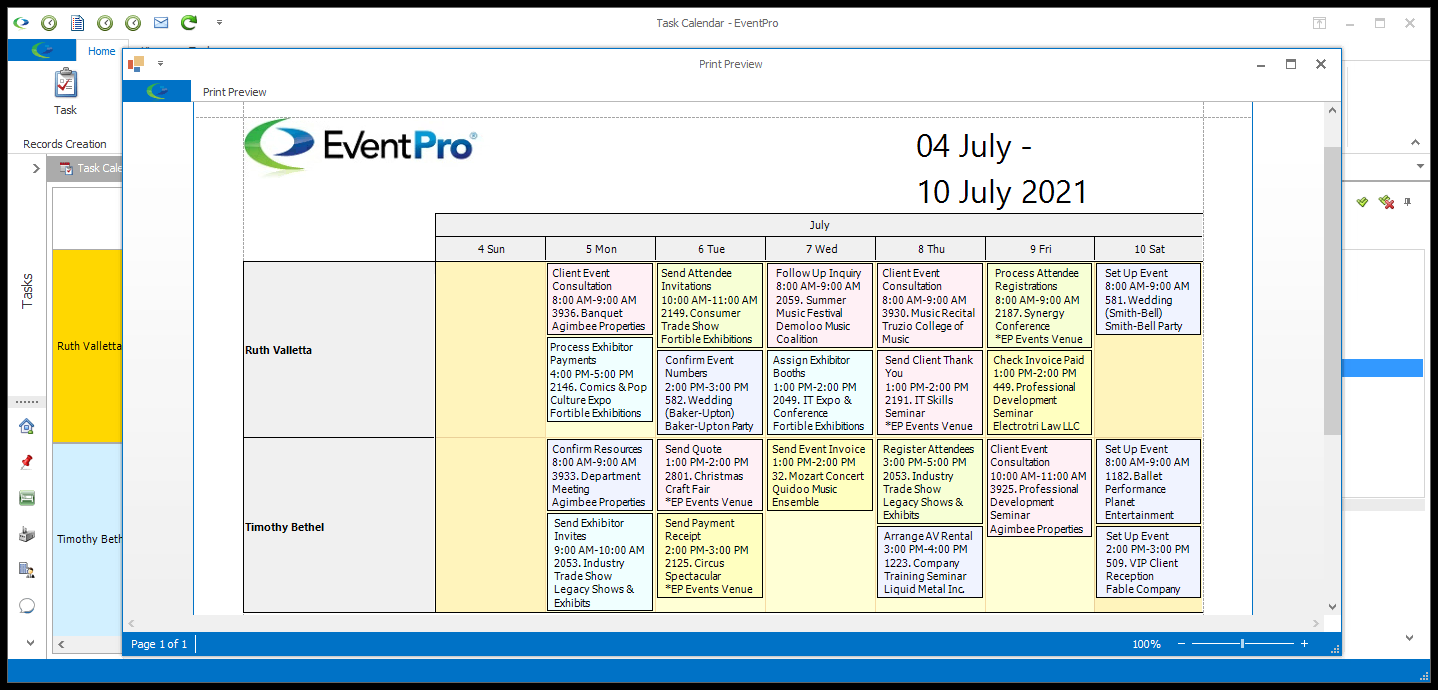Toggle the small pin icon on side panel
Viewport: 1438px width, 690px height.
[1408, 202]
